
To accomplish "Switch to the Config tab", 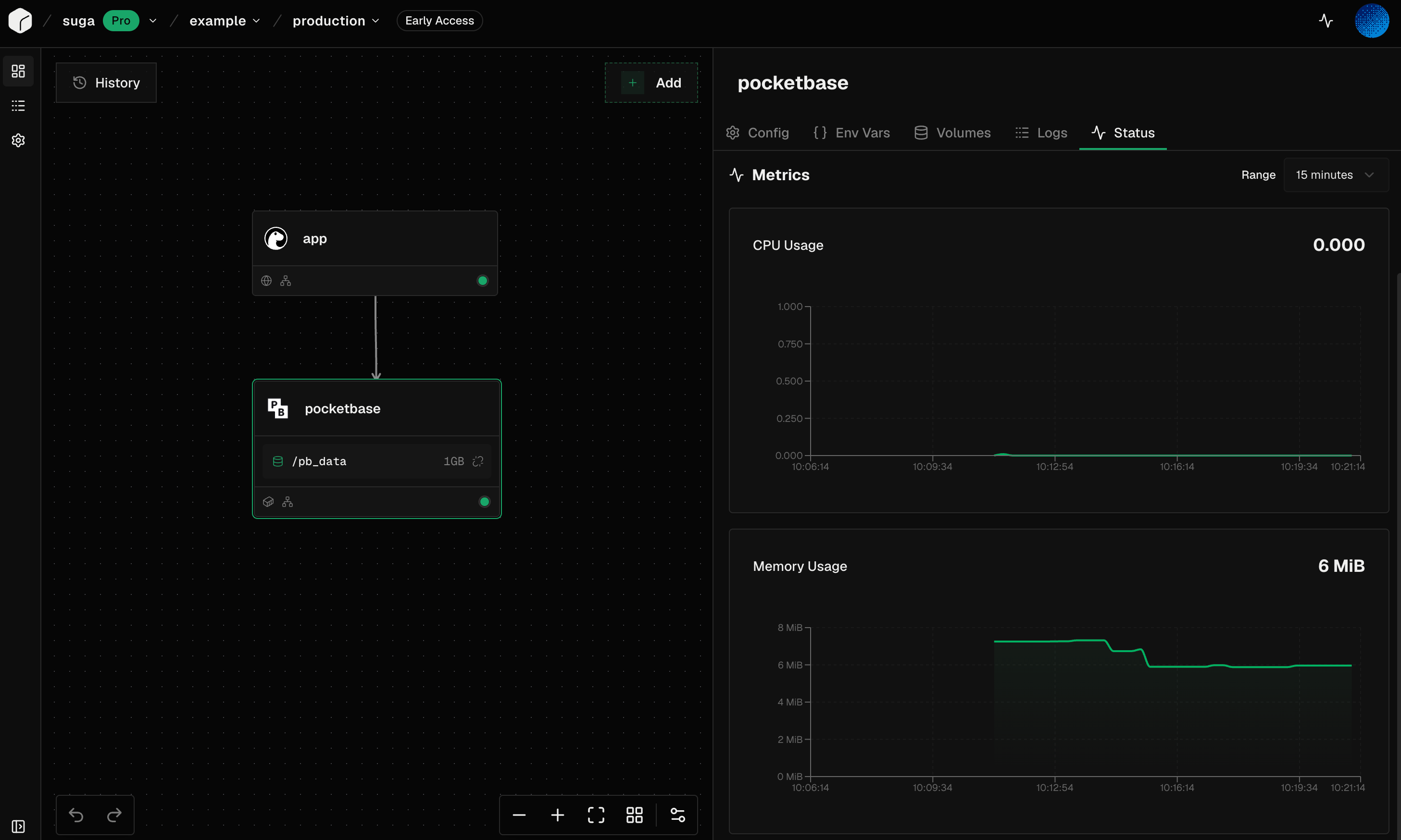I will pyautogui.click(x=757, y=133).
